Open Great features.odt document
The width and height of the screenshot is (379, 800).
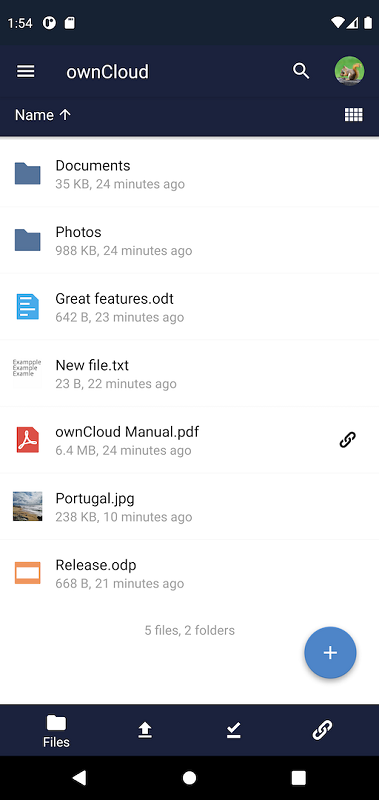click(x=189, y=307)
